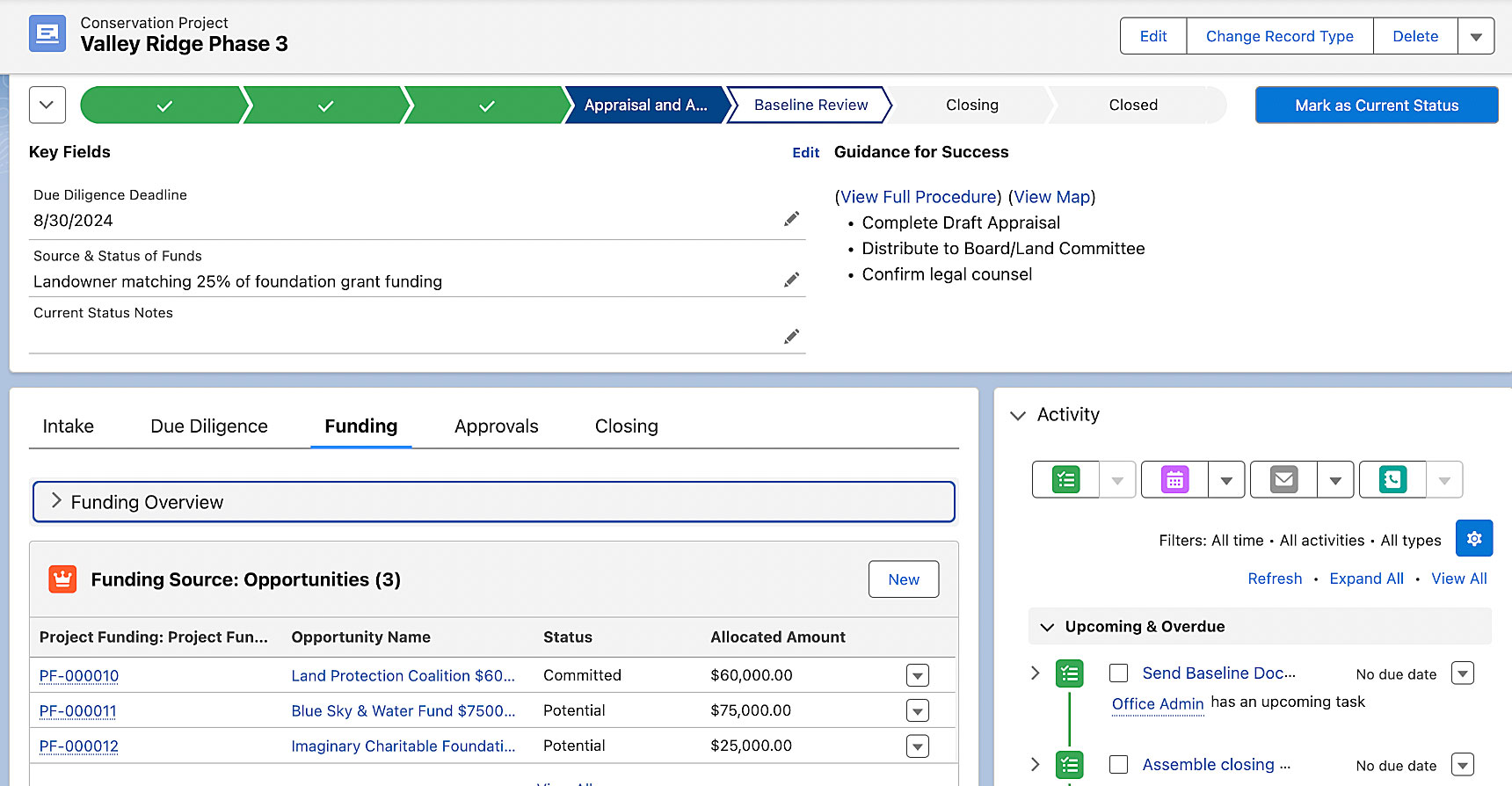This screenshot has width=1512, height=786.
Task: Mark Assemble closing task as complete
Action: (1118, 765)
